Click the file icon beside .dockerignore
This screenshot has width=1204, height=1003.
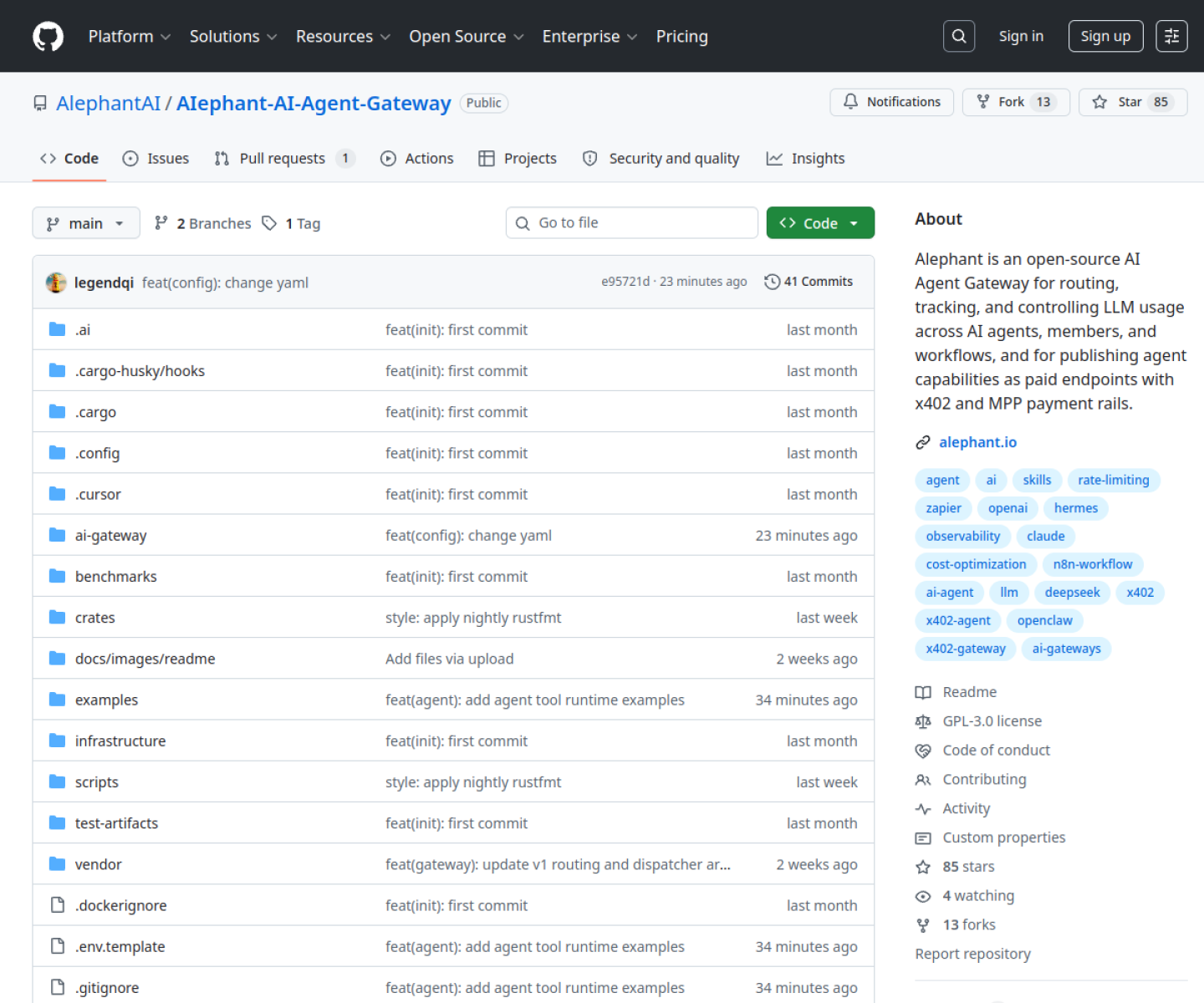(x=57, y=905)
